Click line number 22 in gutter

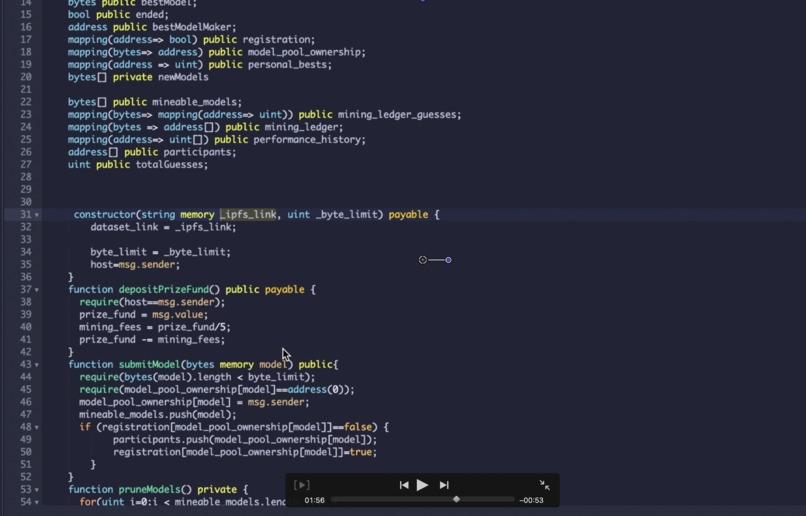[x=26, y=102]
